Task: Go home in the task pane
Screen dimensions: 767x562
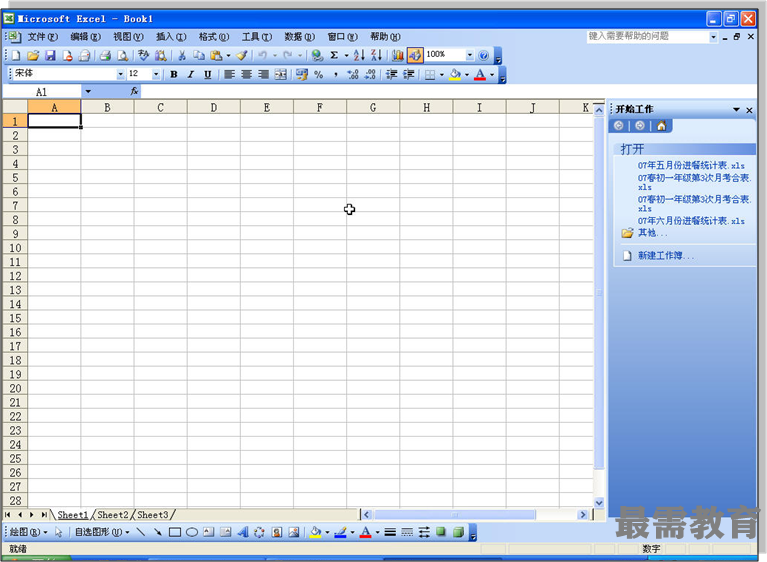Action: pyautogui.click(x=661, y=126)
